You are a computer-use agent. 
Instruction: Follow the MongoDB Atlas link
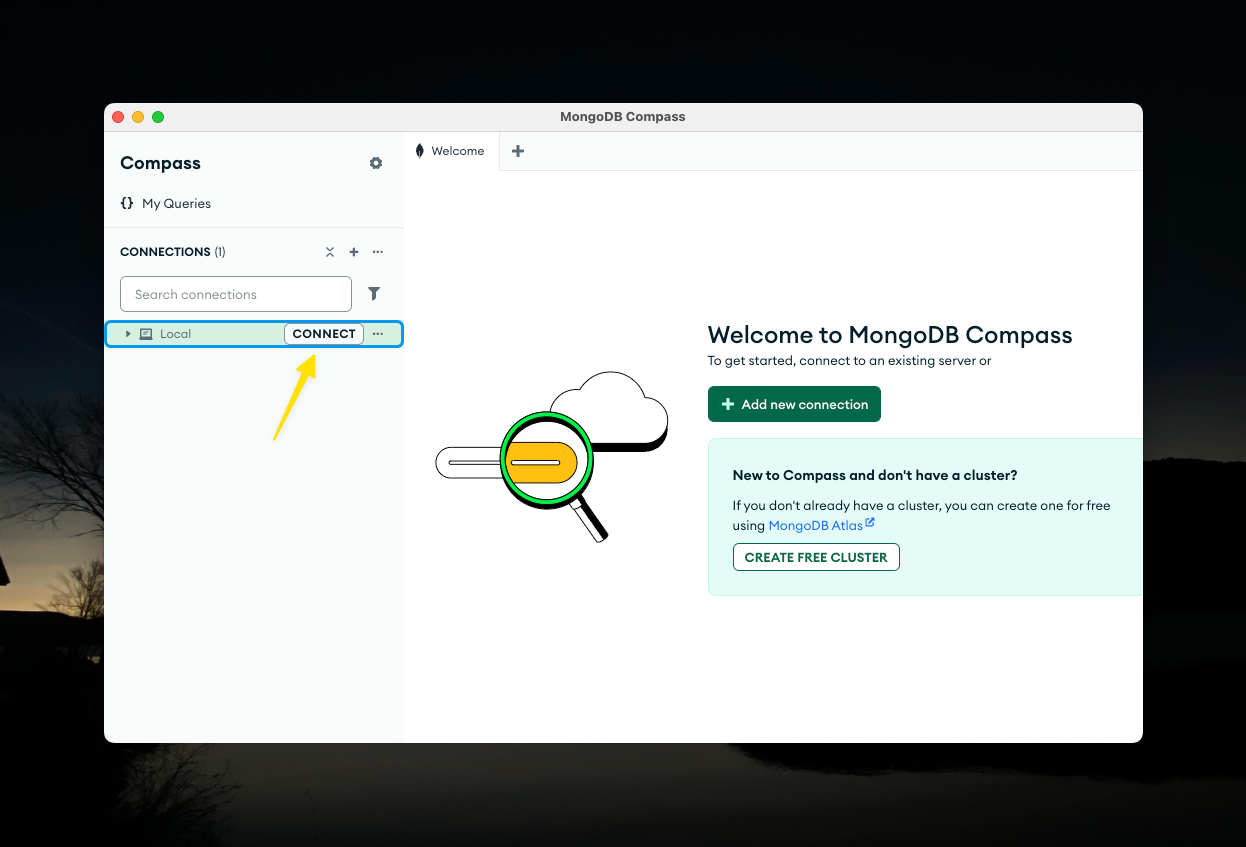click(821, 525)
